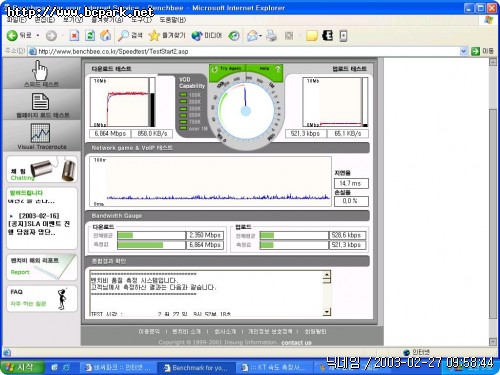Click the contact us link in footer

296,342
